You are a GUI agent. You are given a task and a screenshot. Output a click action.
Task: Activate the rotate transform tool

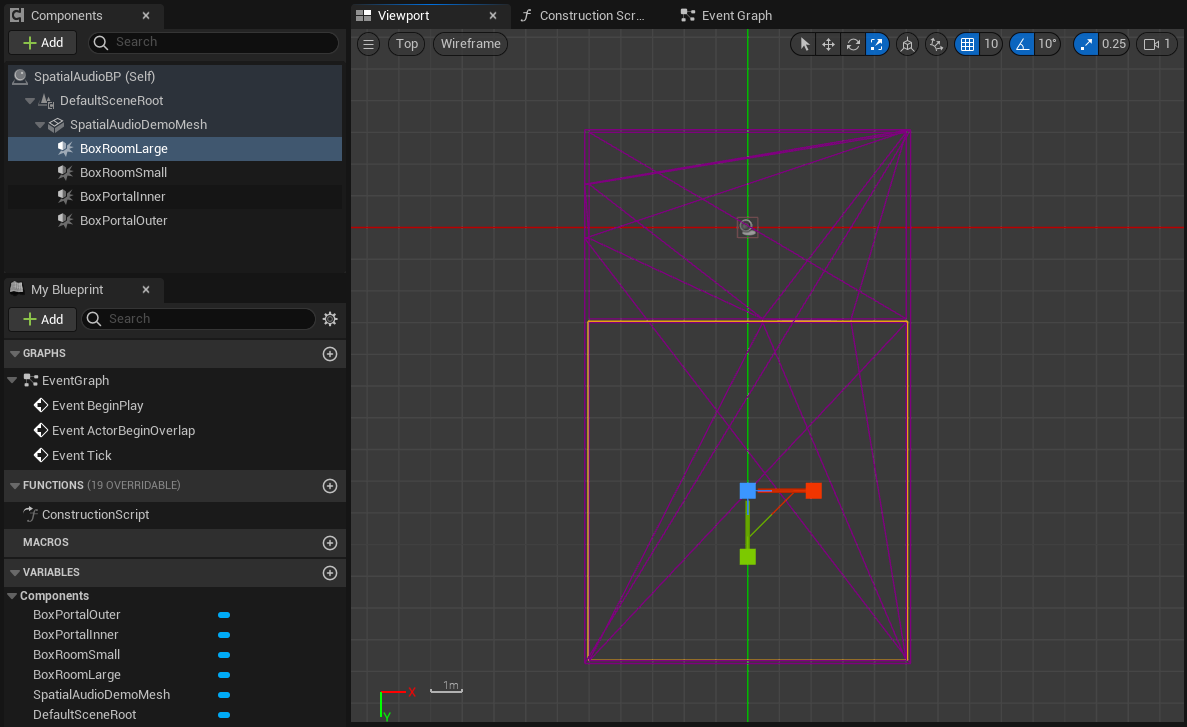tap(853, 44)
